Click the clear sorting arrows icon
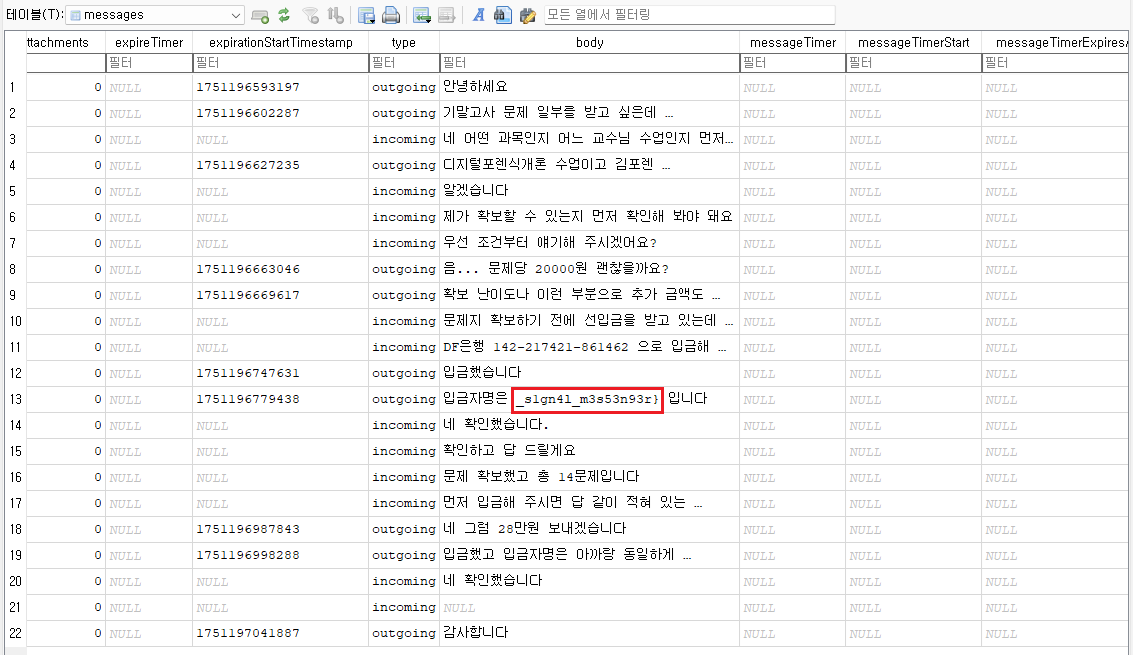1133x655 pixels. [x=335, y=15]
